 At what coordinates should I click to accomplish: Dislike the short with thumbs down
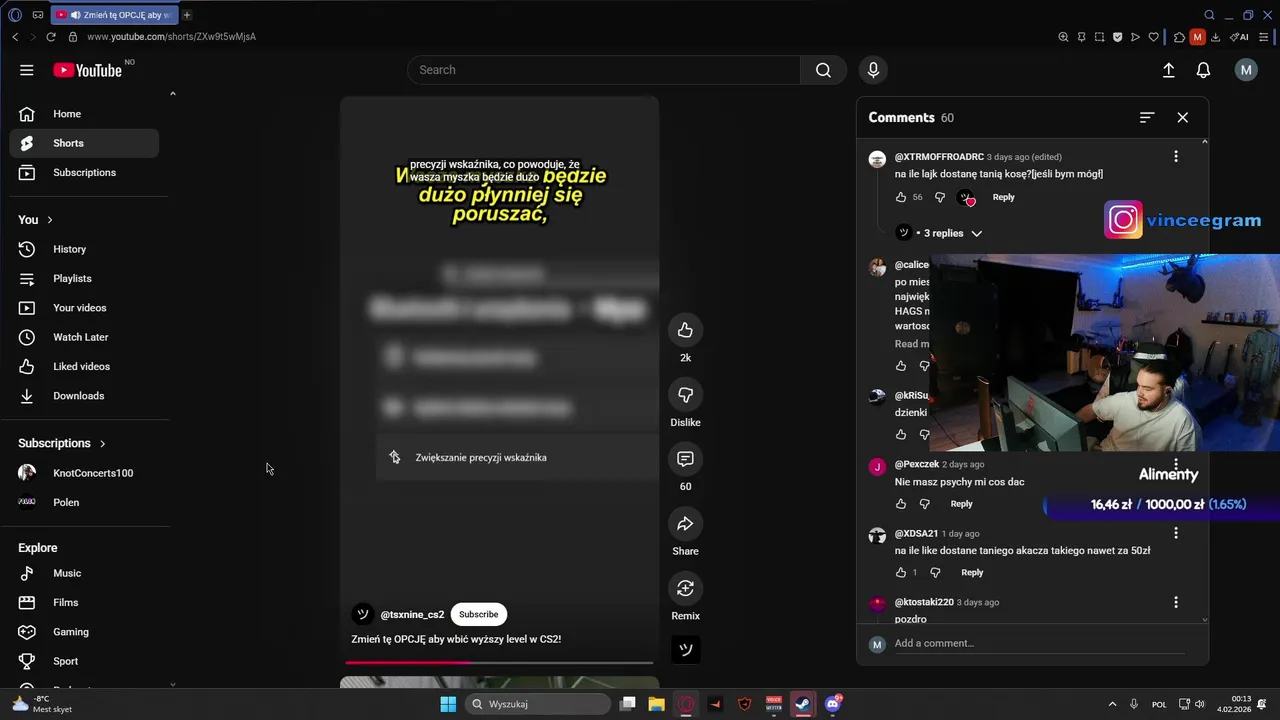tap(685, 395)
